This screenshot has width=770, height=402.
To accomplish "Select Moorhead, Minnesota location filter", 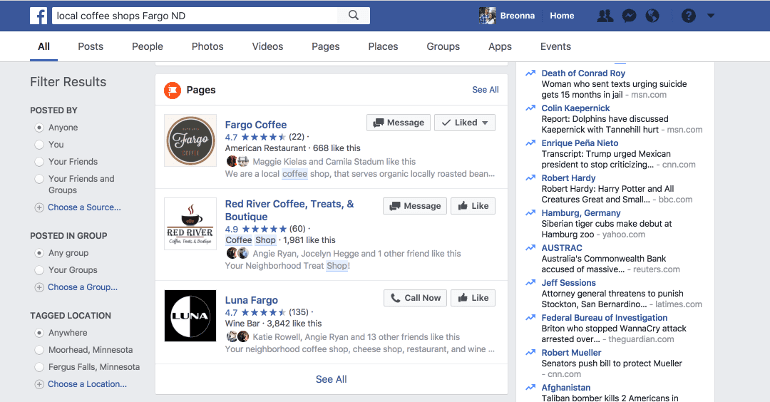I will tap(39, 349).
